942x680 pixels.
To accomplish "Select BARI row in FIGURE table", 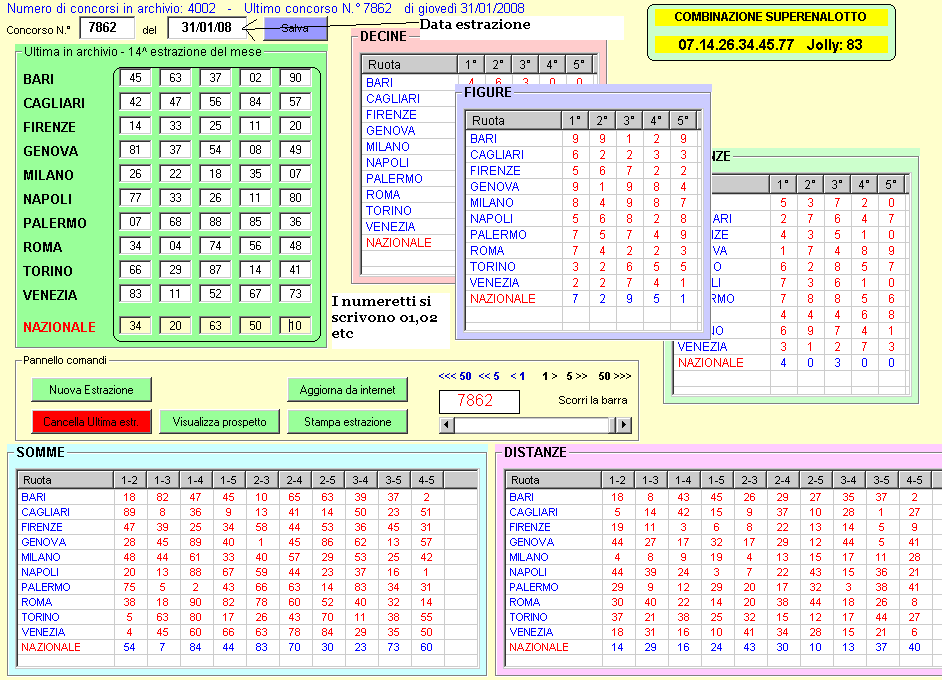I will 583,139.
